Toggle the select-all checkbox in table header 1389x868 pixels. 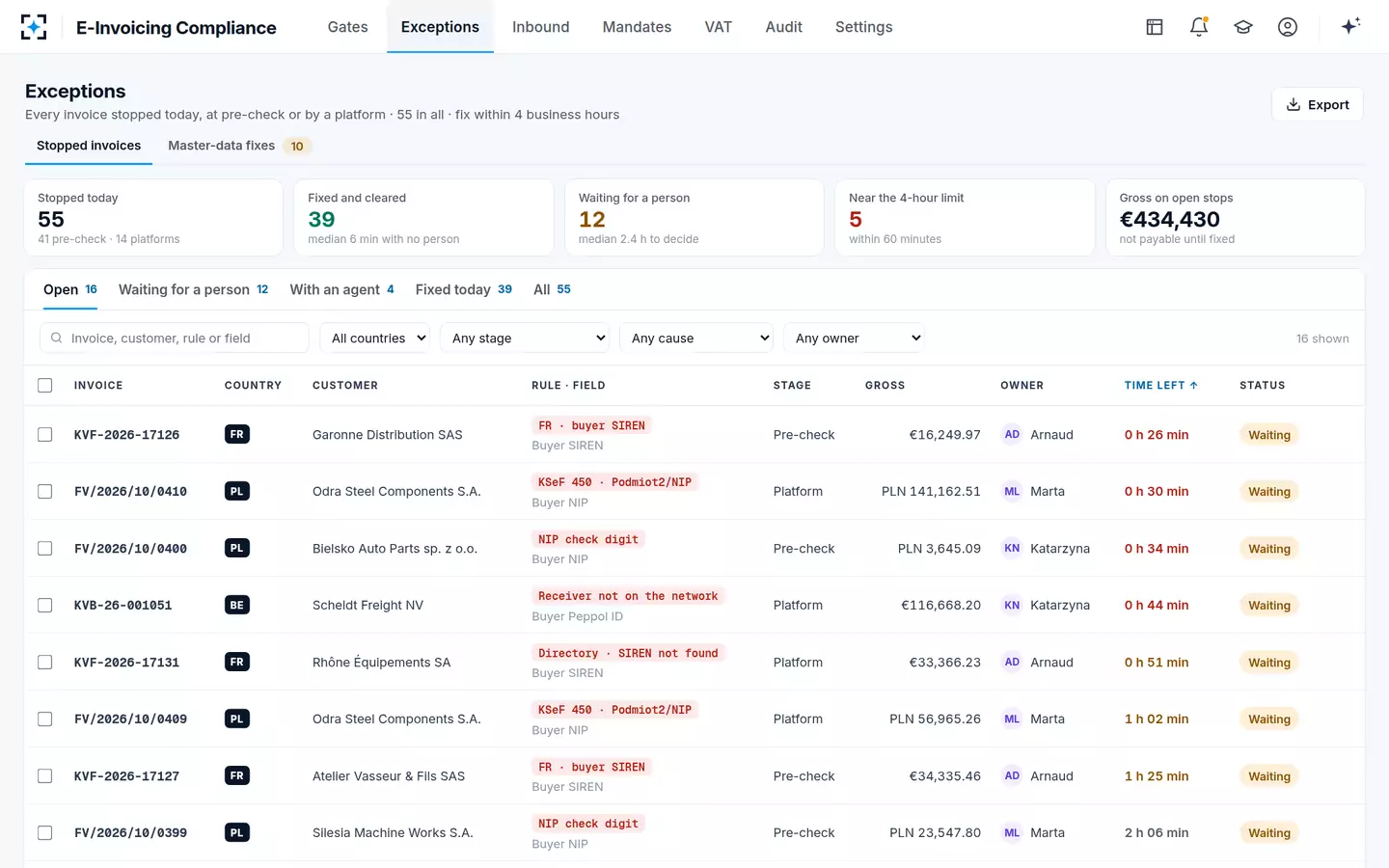tap(45, 385)
